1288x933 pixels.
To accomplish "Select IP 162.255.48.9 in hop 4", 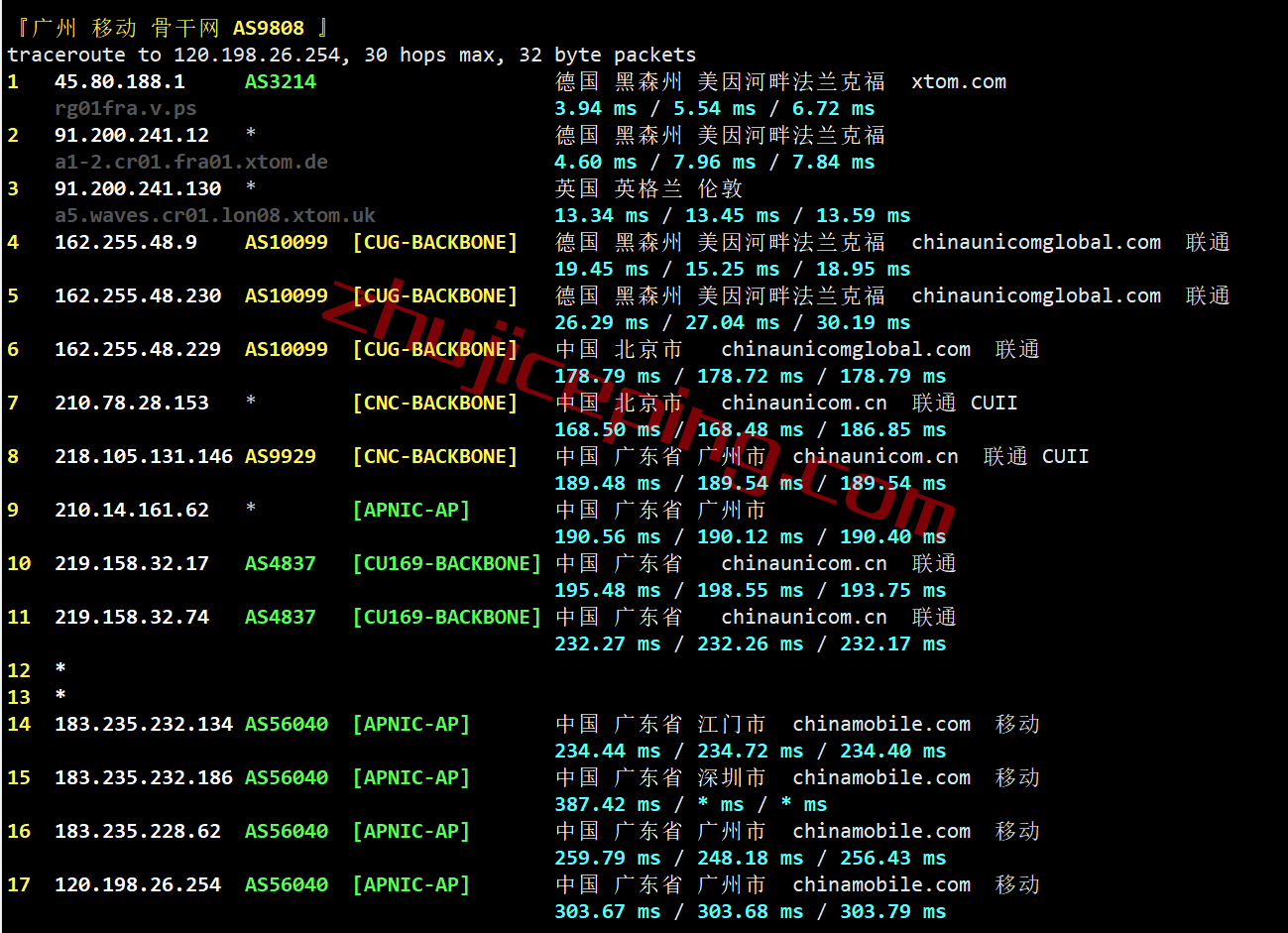I will (126, 242).
